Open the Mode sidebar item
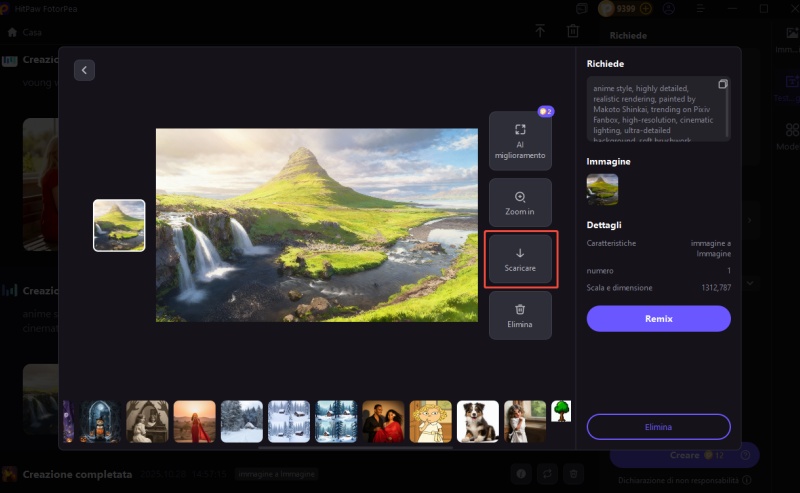 [789, 136]
